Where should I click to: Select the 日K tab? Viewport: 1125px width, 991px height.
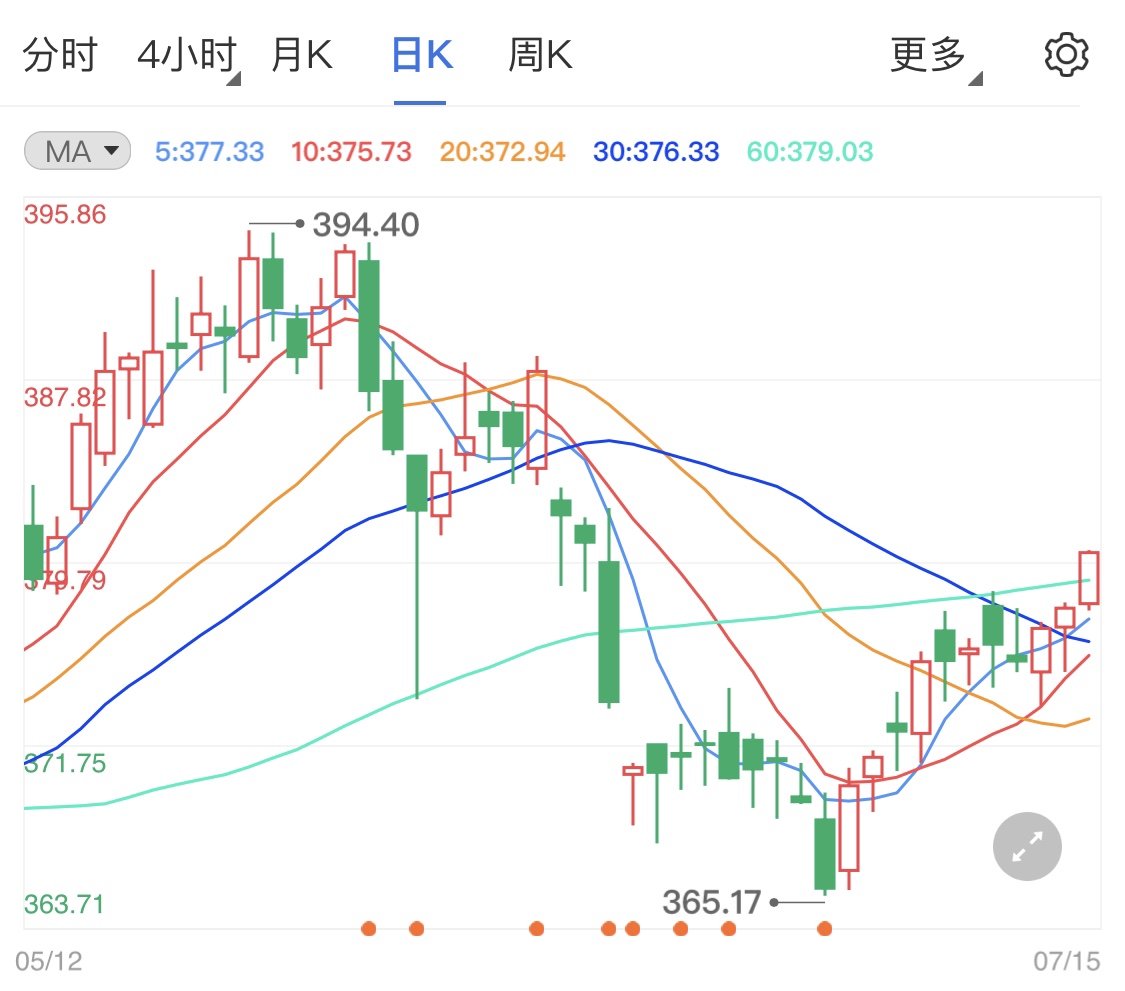pyautogui.click(x=423, y=55)
